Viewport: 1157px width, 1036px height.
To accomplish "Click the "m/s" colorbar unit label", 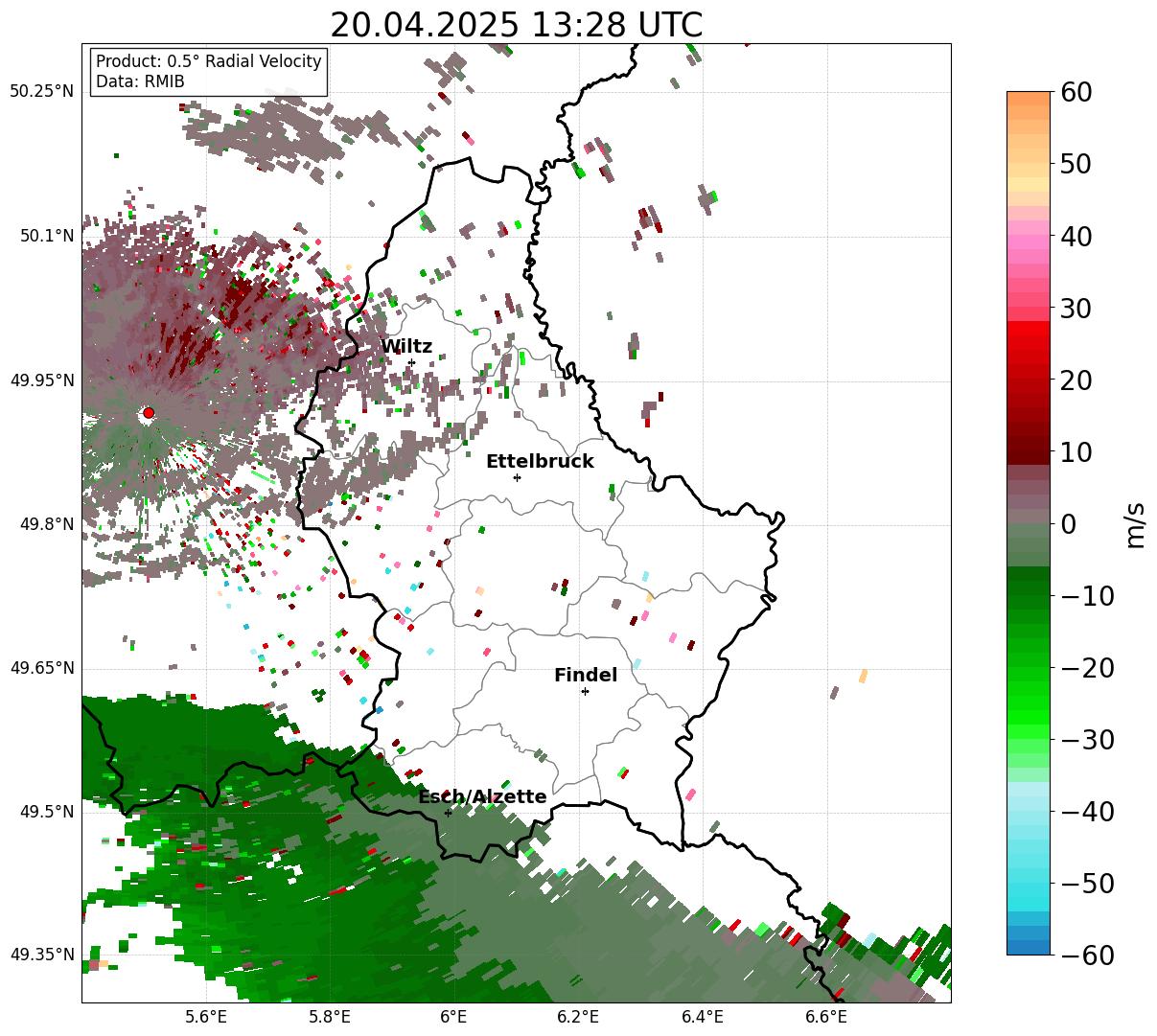I will click(x=1136, y=524).
